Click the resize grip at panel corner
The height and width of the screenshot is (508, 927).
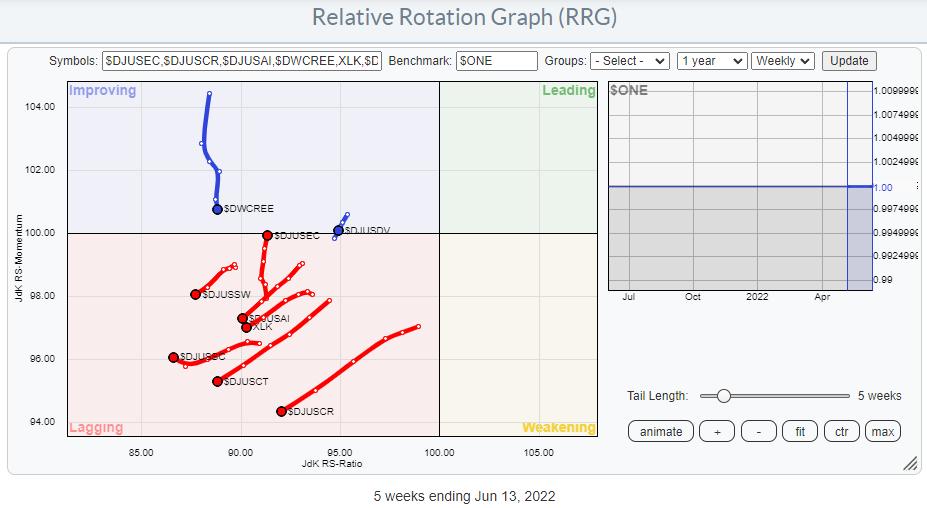tap(909, 464)
